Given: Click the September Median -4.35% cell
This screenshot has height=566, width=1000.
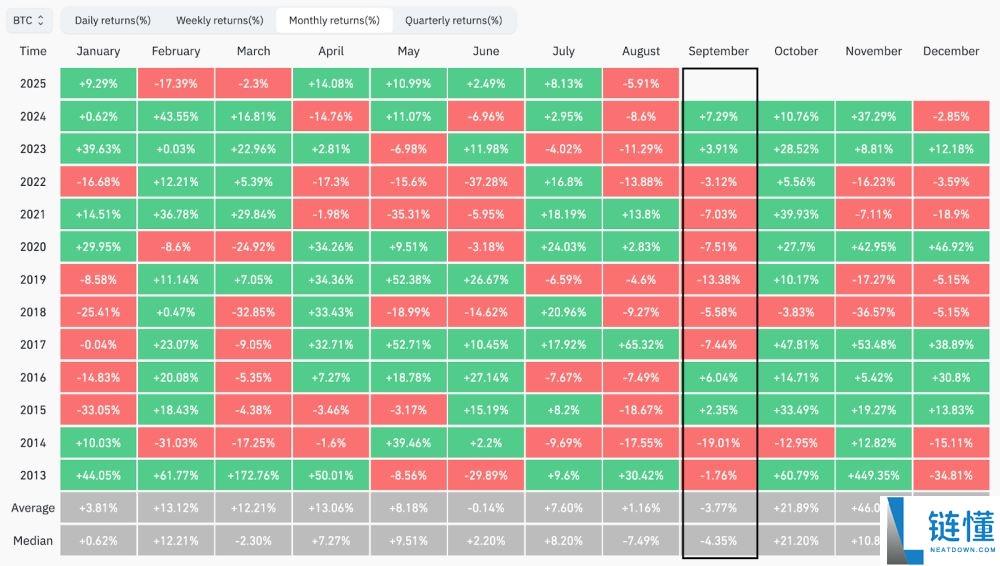Looking at the screenshot, I should [x=719, y=541].
